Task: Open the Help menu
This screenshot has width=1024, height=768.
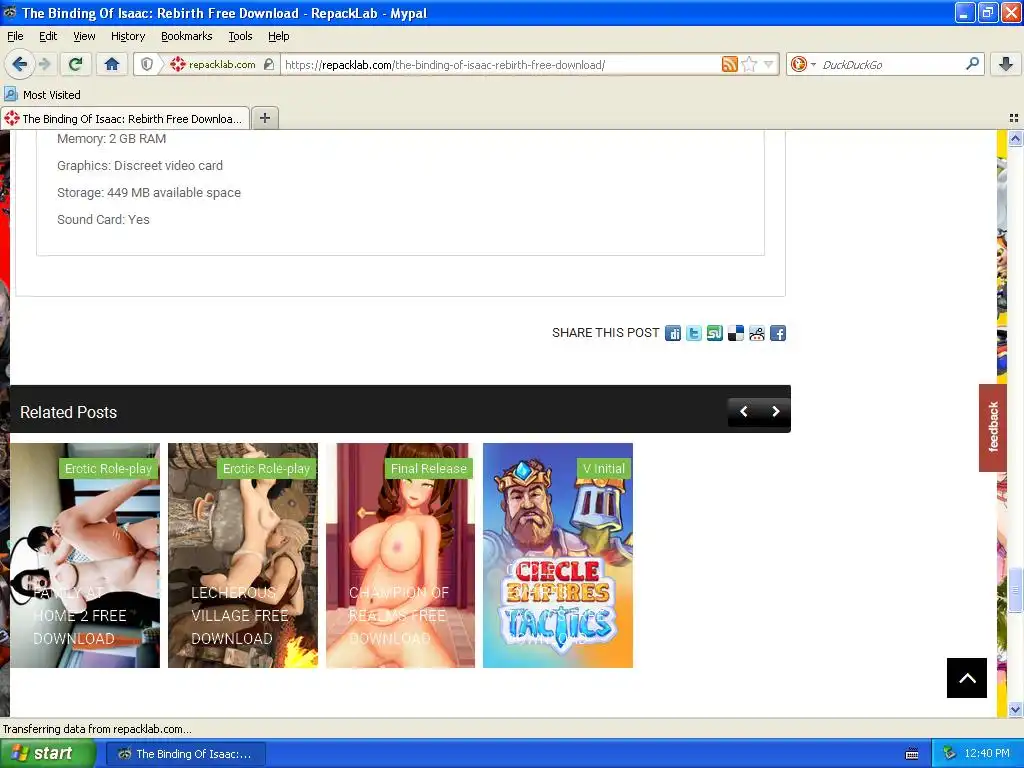Action: pyautogui.click(x=278, y=36)
